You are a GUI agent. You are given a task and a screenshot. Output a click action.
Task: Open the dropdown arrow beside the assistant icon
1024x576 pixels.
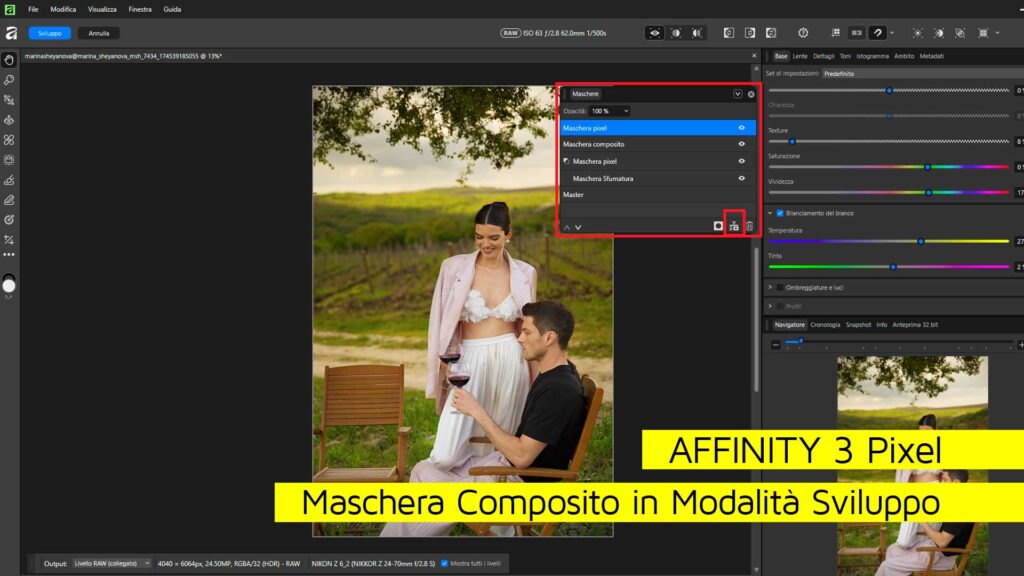point(892,33)
